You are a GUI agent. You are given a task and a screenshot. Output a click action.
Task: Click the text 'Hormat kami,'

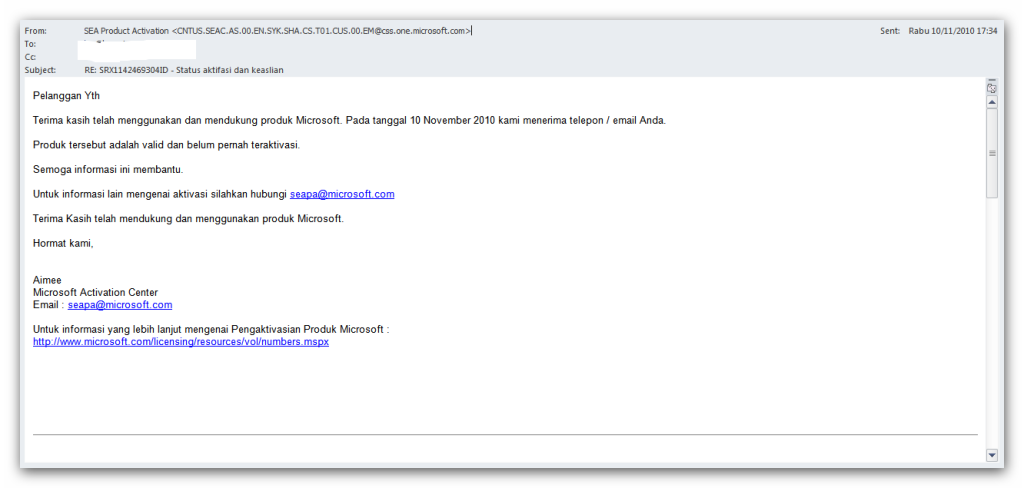(x=63, y=243)
